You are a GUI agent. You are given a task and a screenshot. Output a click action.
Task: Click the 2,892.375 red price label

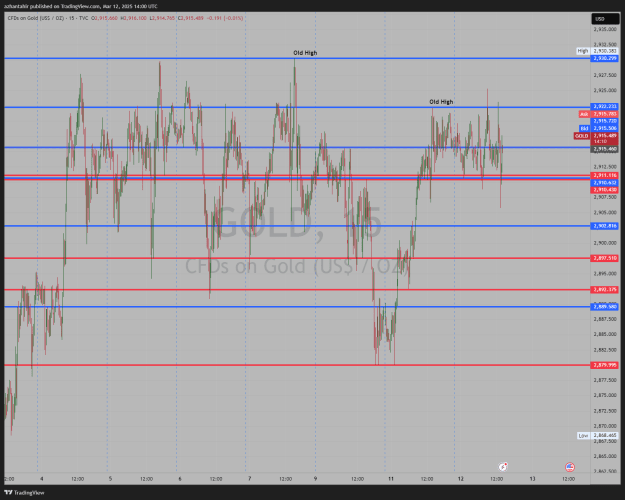[x=605, y=289]
